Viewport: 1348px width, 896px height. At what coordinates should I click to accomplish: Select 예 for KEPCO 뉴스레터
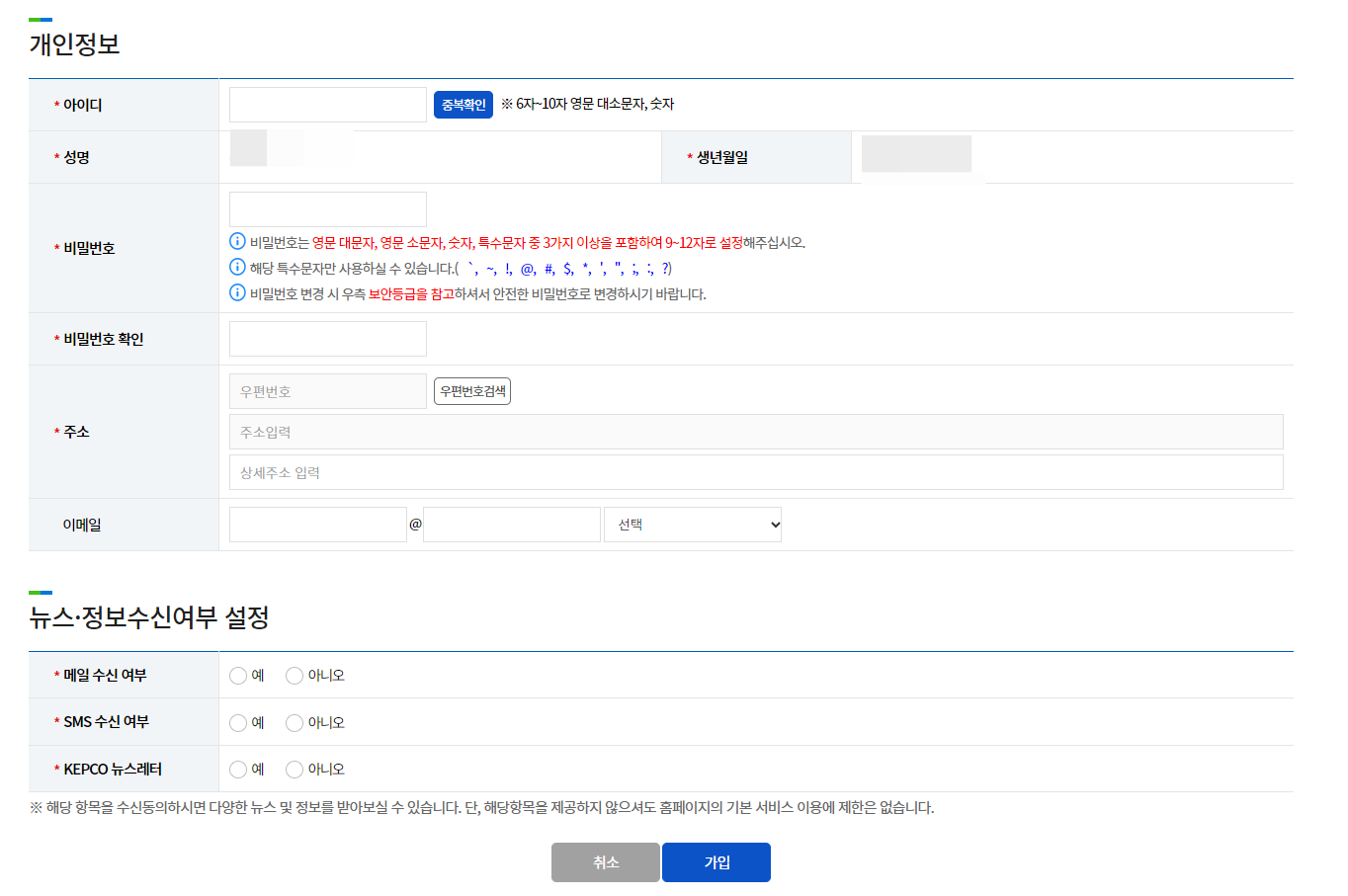(x=235, y=769)
